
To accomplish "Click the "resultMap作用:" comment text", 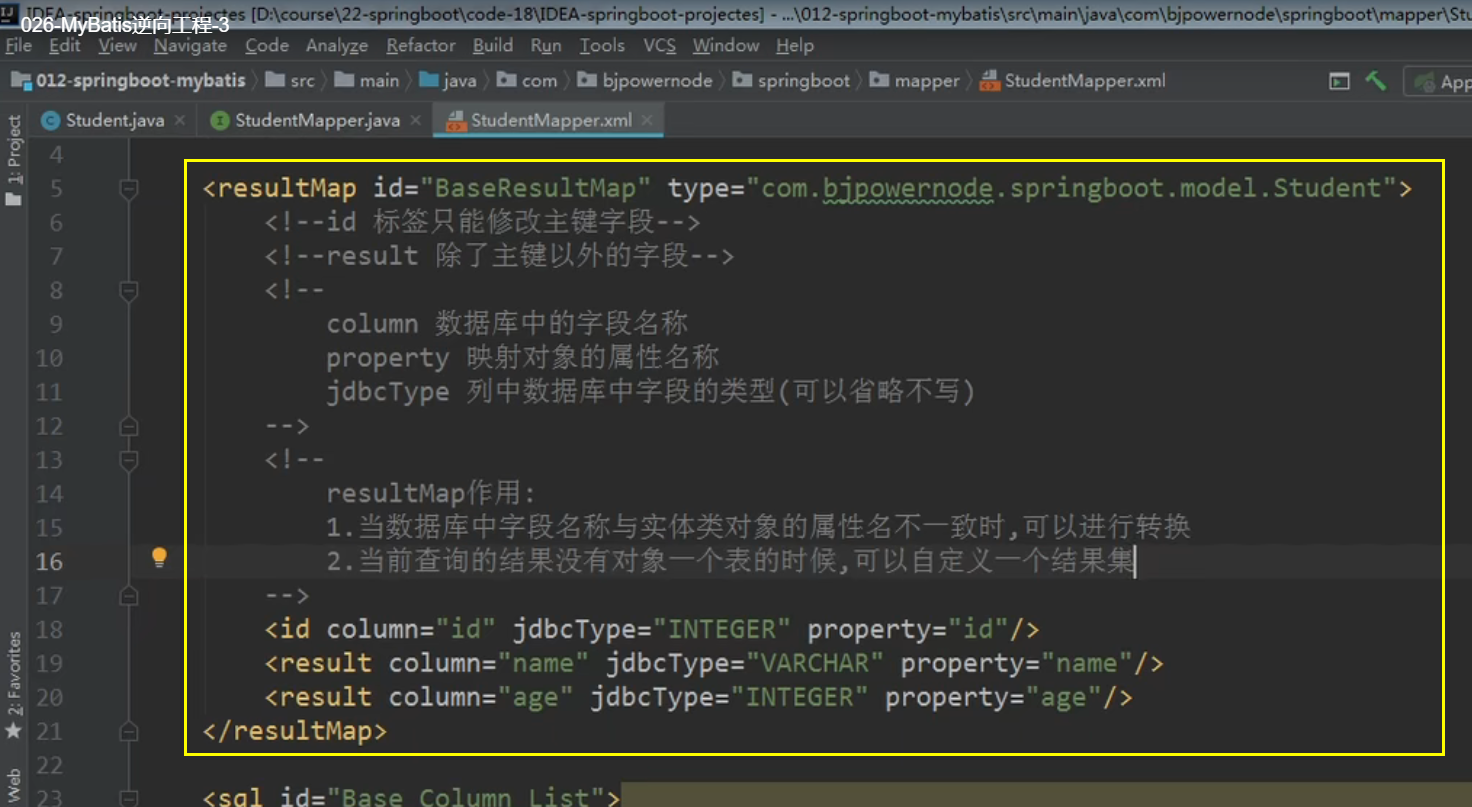I will (x=431, y=494).
